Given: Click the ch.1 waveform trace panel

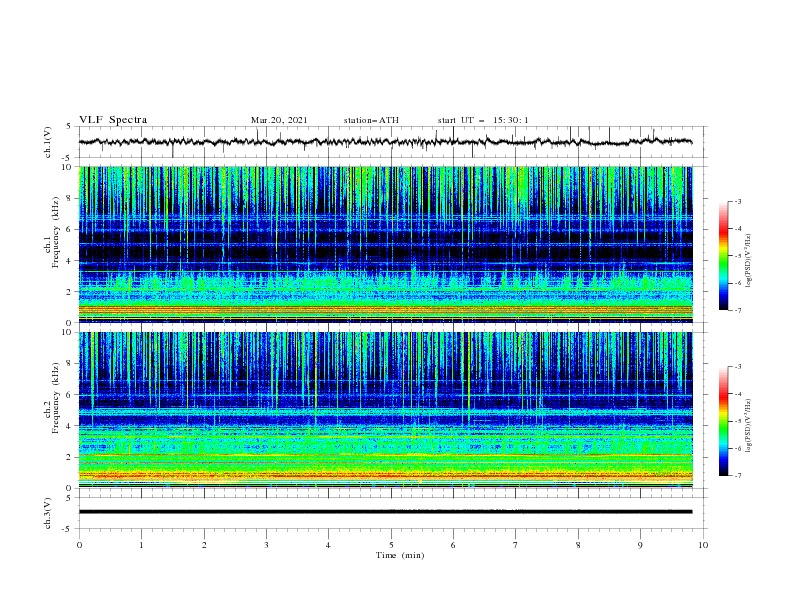Looking at the screenshot, I should [393, 142].
